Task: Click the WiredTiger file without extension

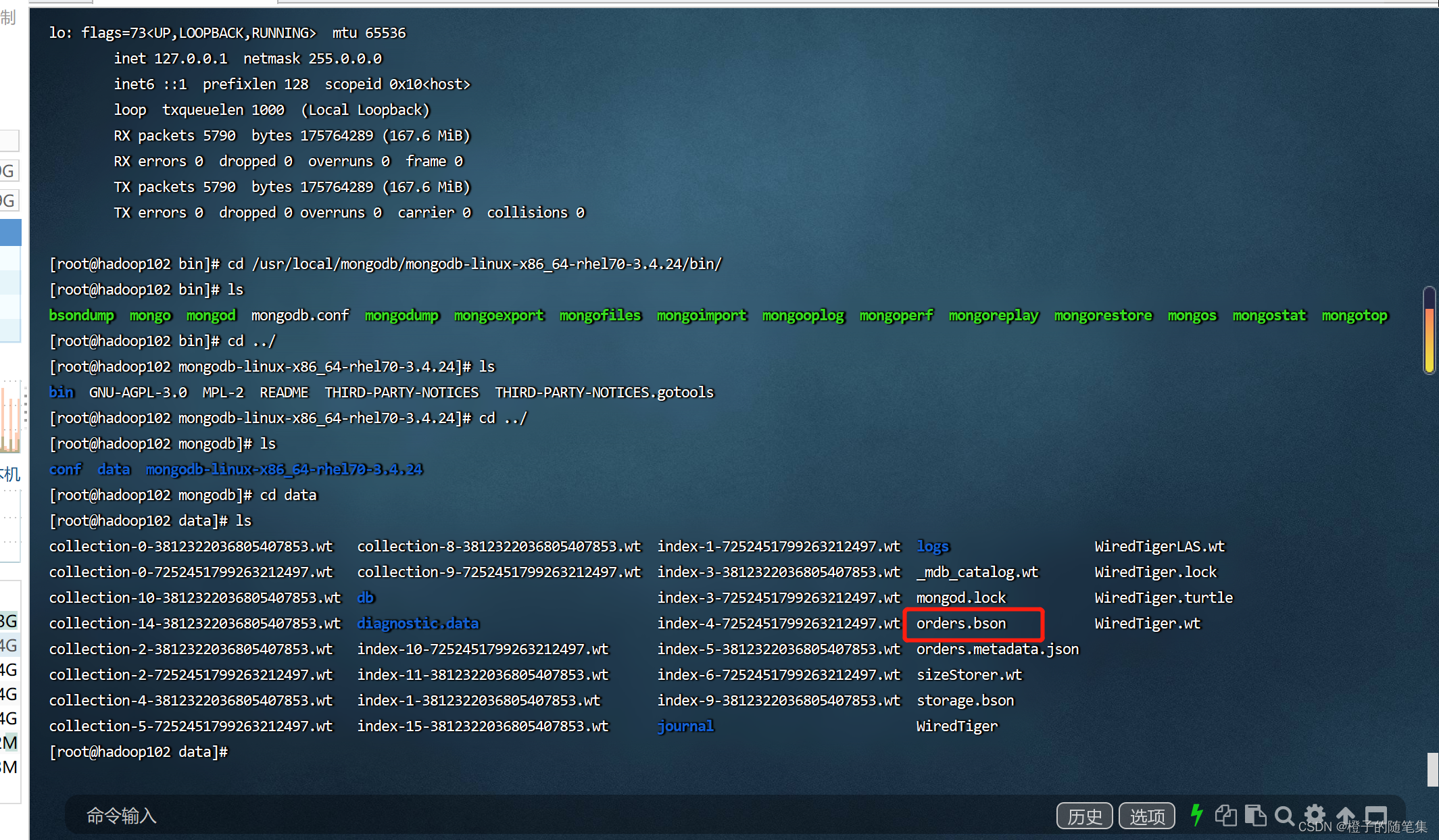Action: (x=957, y=726)
